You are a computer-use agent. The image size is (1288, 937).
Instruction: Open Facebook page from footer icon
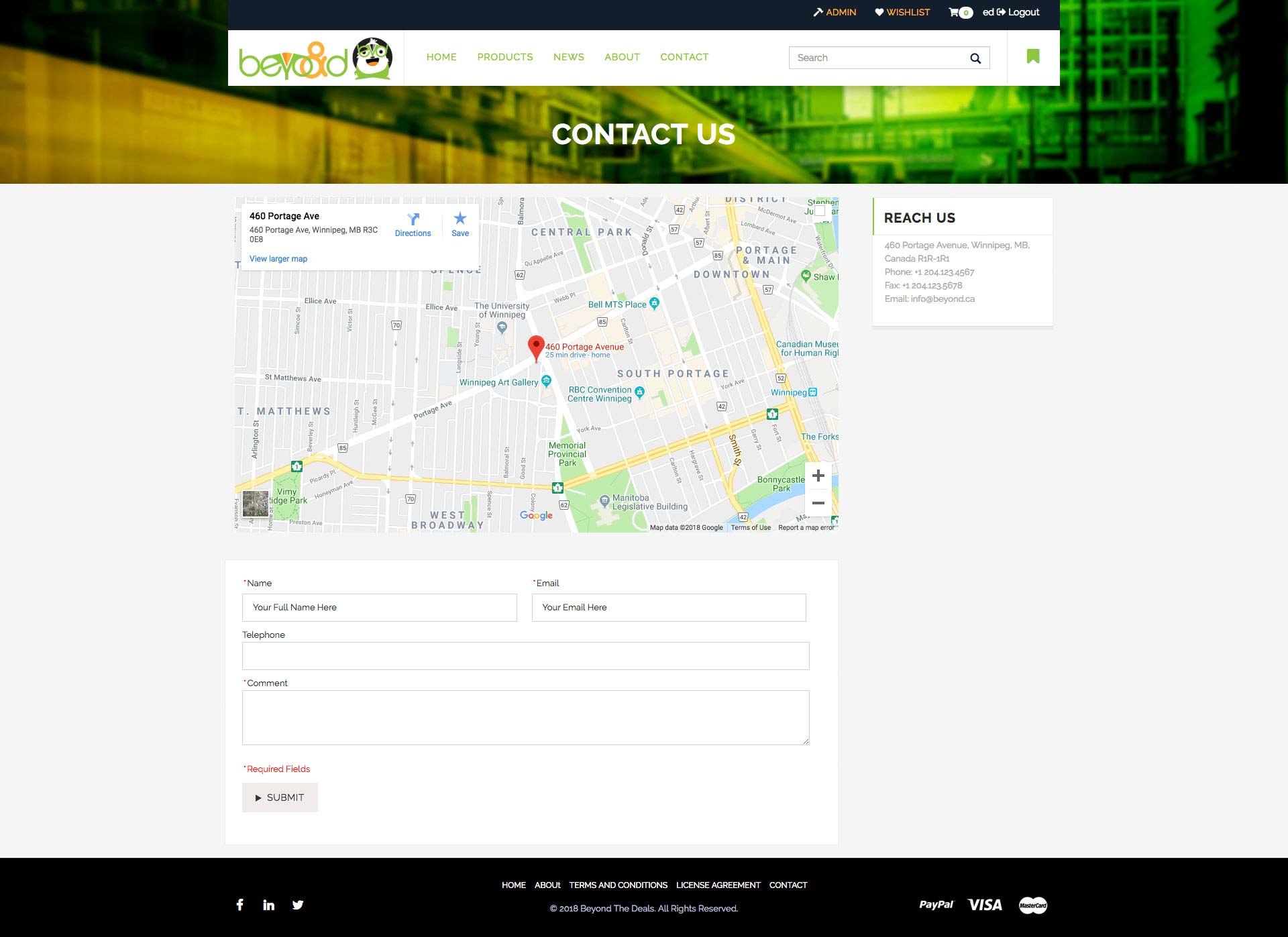(x=239, y=905)
